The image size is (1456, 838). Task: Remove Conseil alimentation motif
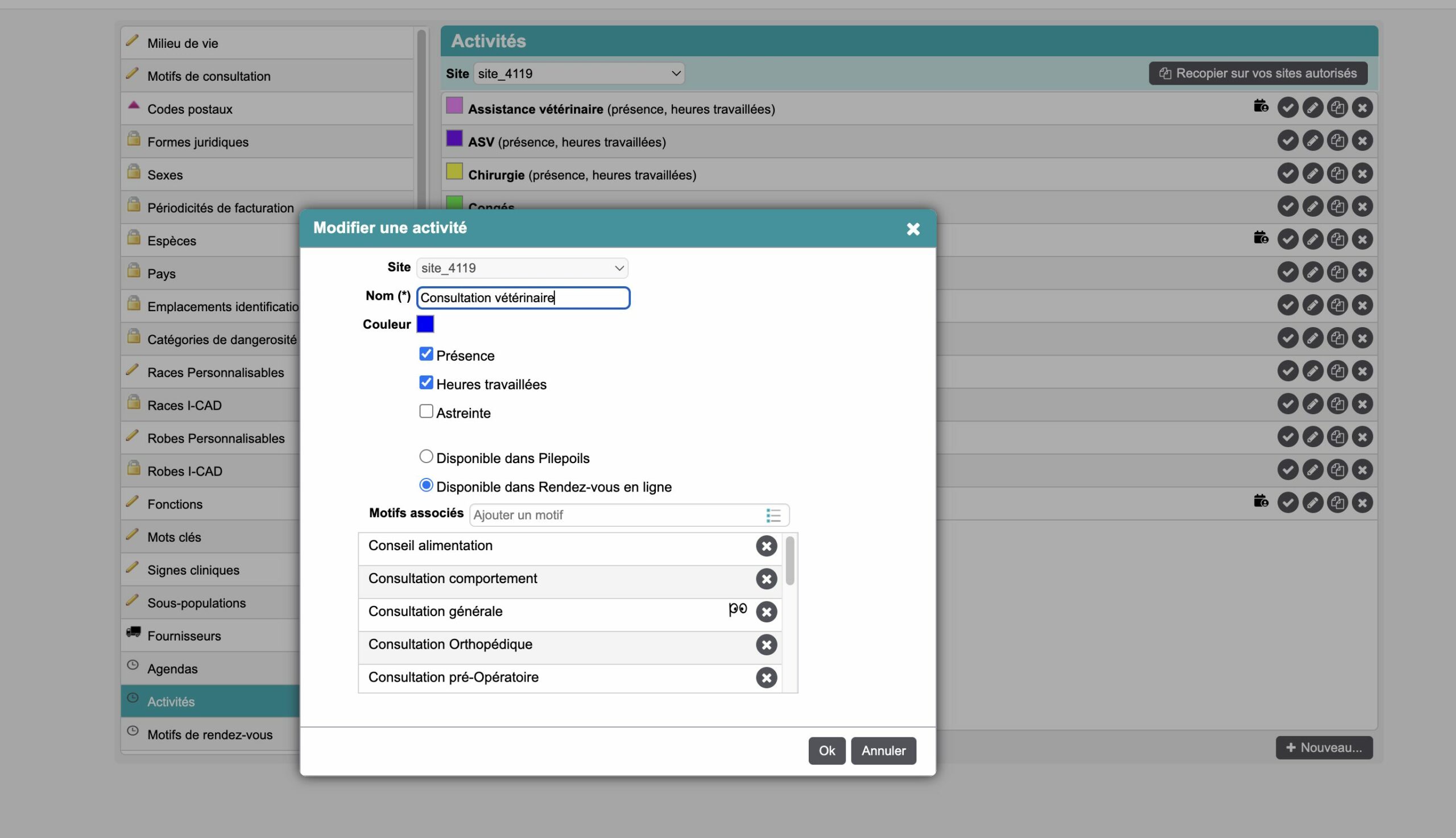[x=766, y=546]
